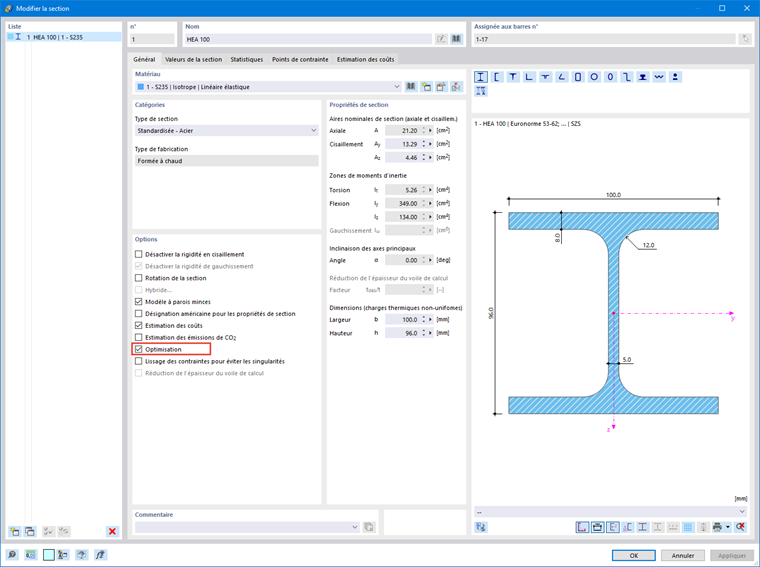
Task: Open the Statistiques tab
Action: coord(247,59)
